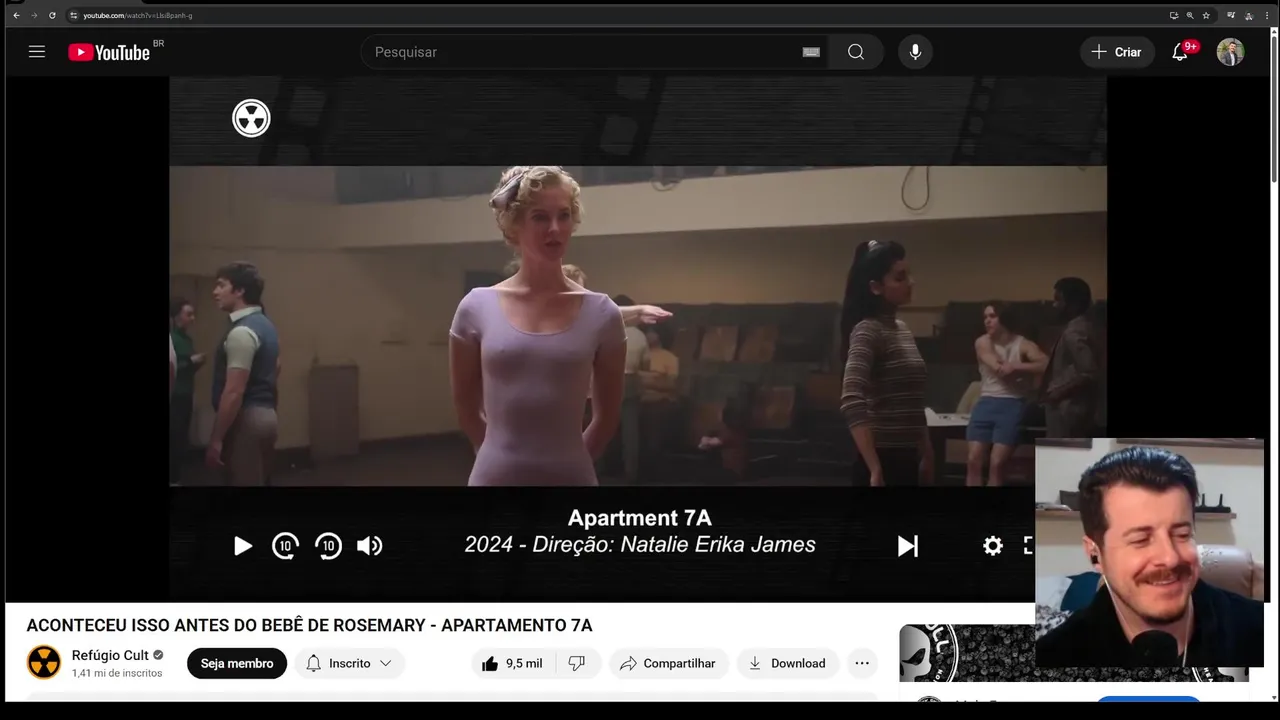This screenshot has width=1280, height=720.
Task: Go back with the browser back arrow
Action: point(16,16)
